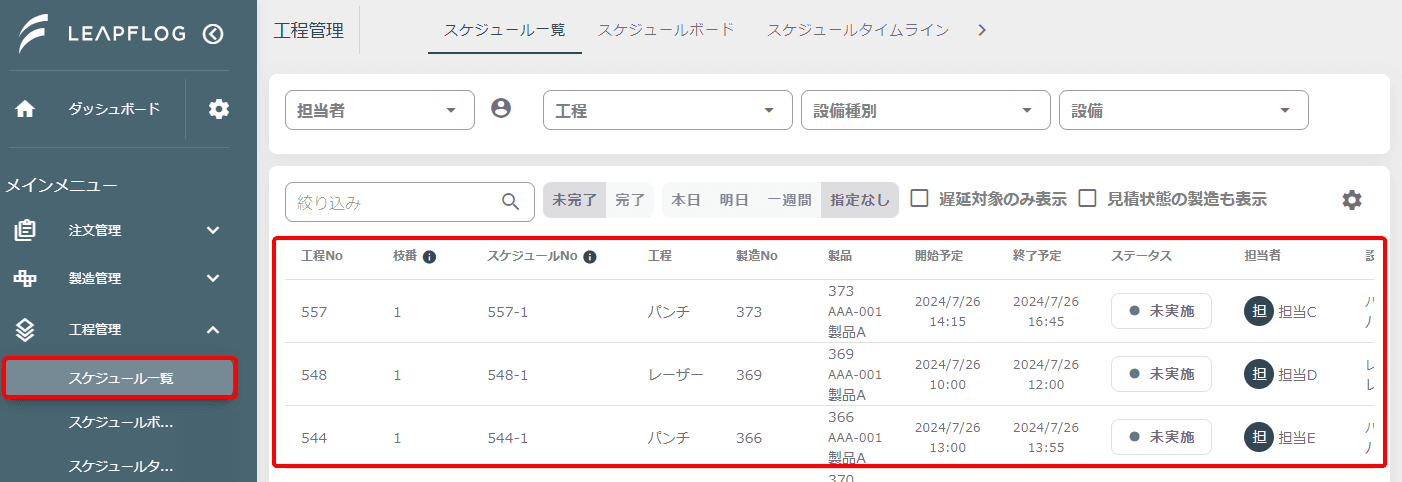
Task: Click the search magnifier icon in 絞り込み
Action: (x=511, y=201)
